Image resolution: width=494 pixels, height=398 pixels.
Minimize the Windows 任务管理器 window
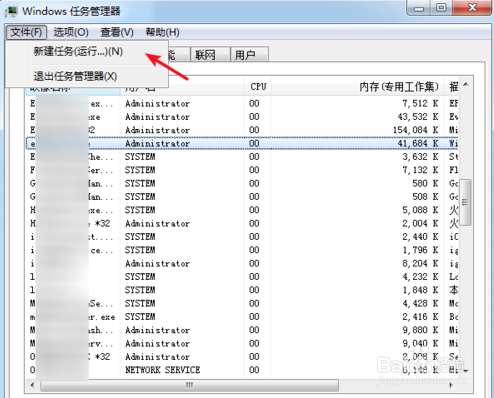click(419, 8)
